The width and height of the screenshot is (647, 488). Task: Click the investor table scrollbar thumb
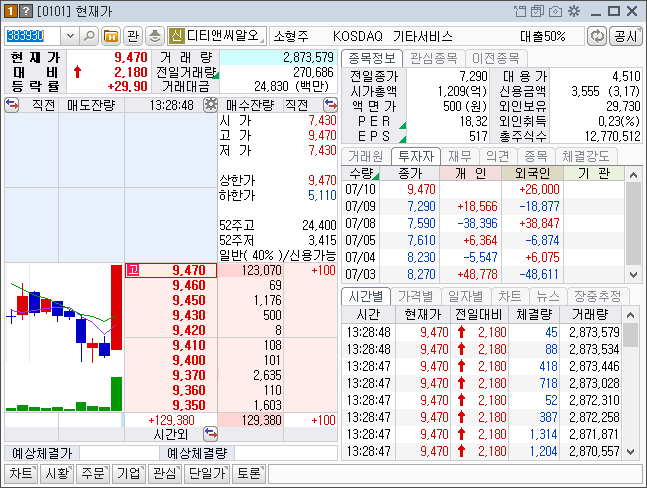pos(633,224)
